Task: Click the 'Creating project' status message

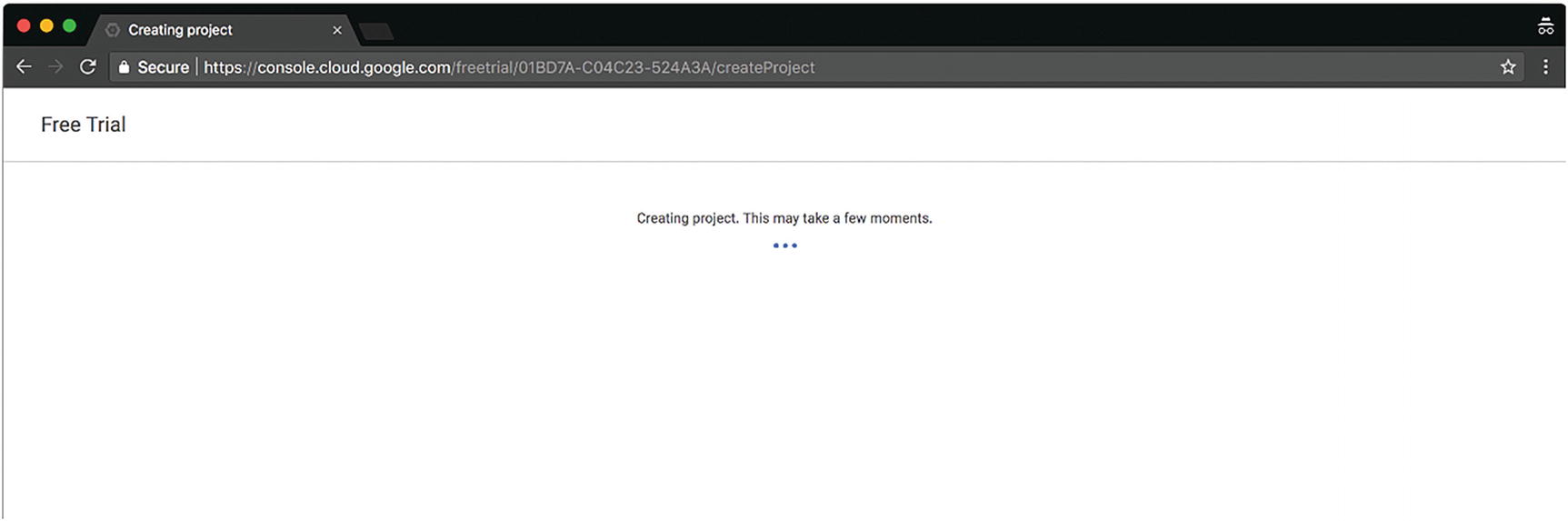Action: (784, 218)
